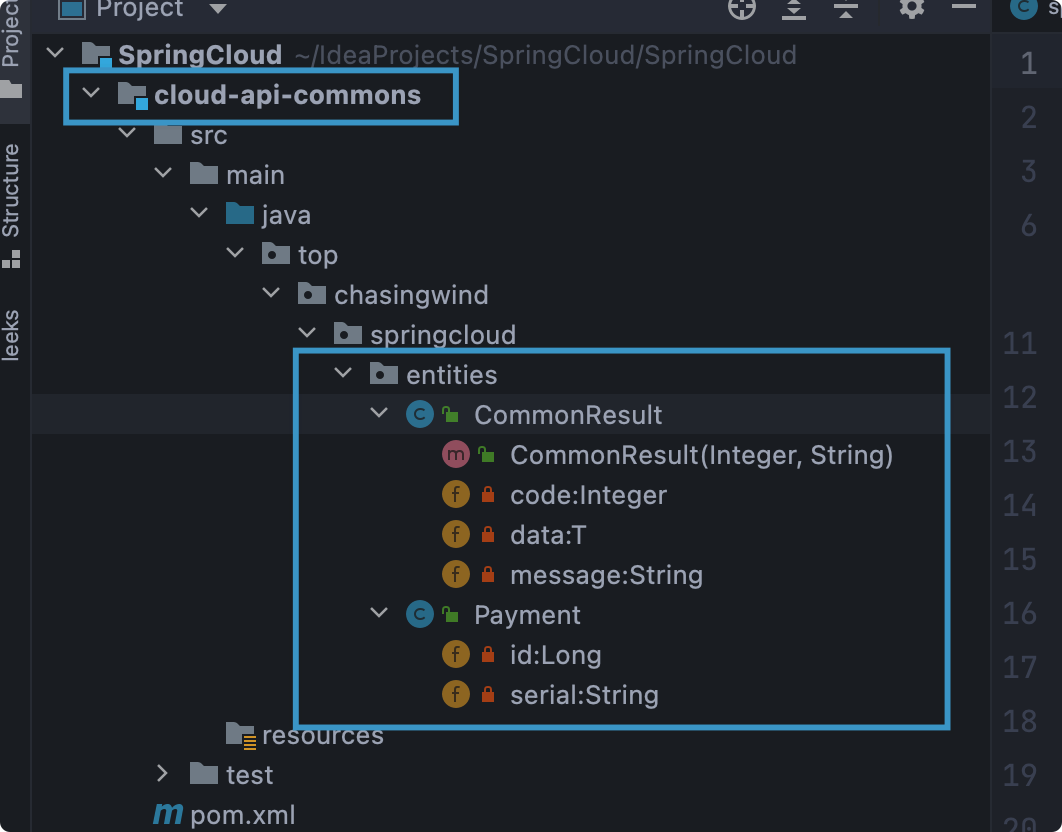Click the CommonResult class icon
1062x832 pixels.
pyautogui.click(x=420, y=415)
